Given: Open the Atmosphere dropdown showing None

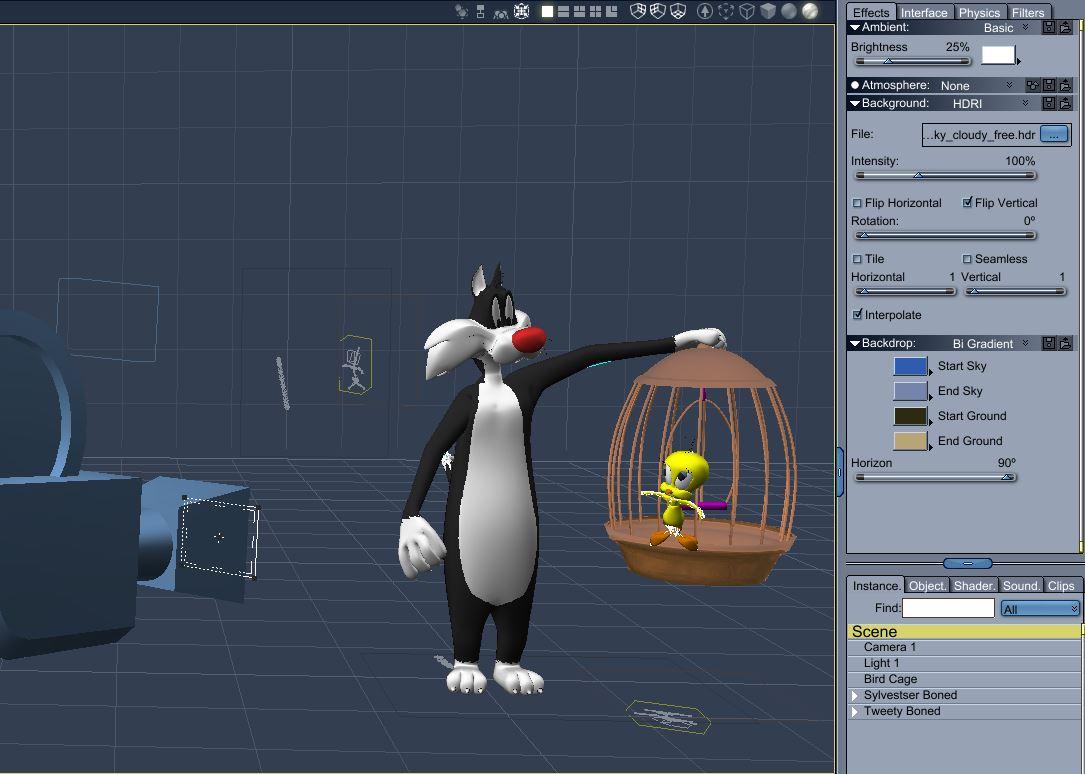Looking at the screenshot, I should click(x=977, y=85).
